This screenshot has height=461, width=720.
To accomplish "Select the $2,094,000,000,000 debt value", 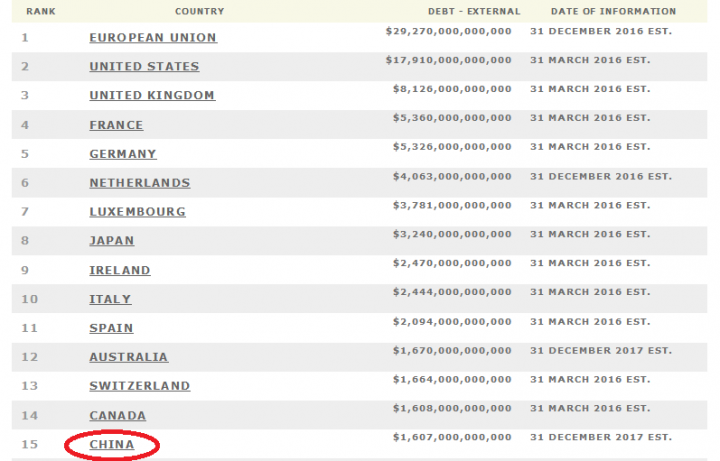I will pyautogui.click(x=452, y=322).
